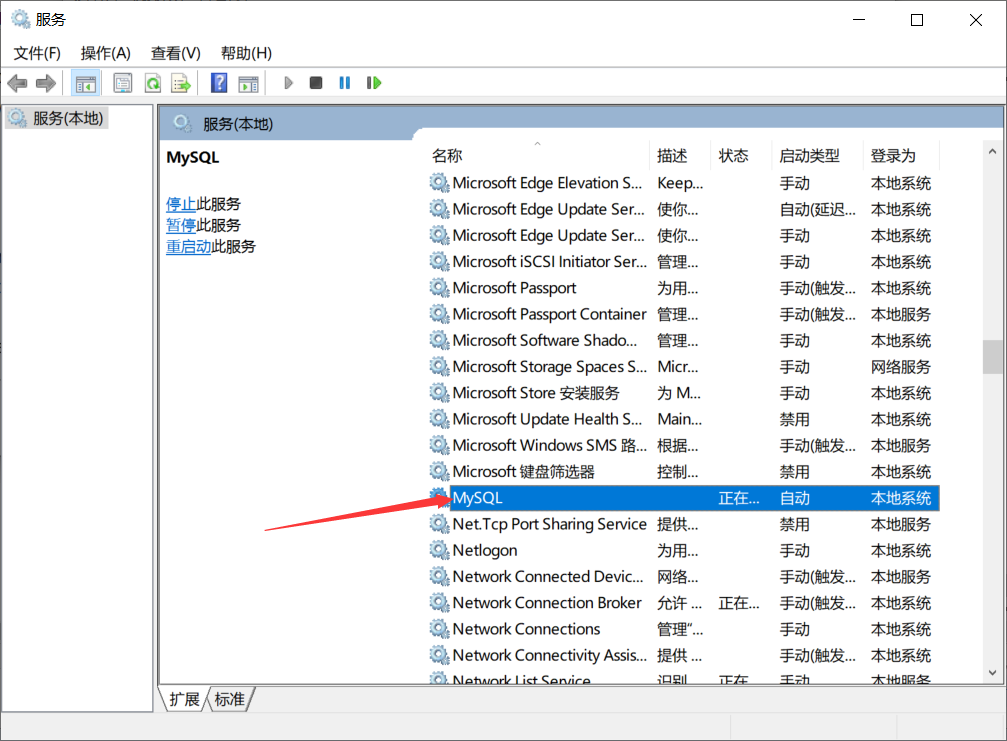Image resolution: width=1007 pixels, height=741 pixels.
Task: Click the 停止 link to stop service
Action: coord(181,204)
